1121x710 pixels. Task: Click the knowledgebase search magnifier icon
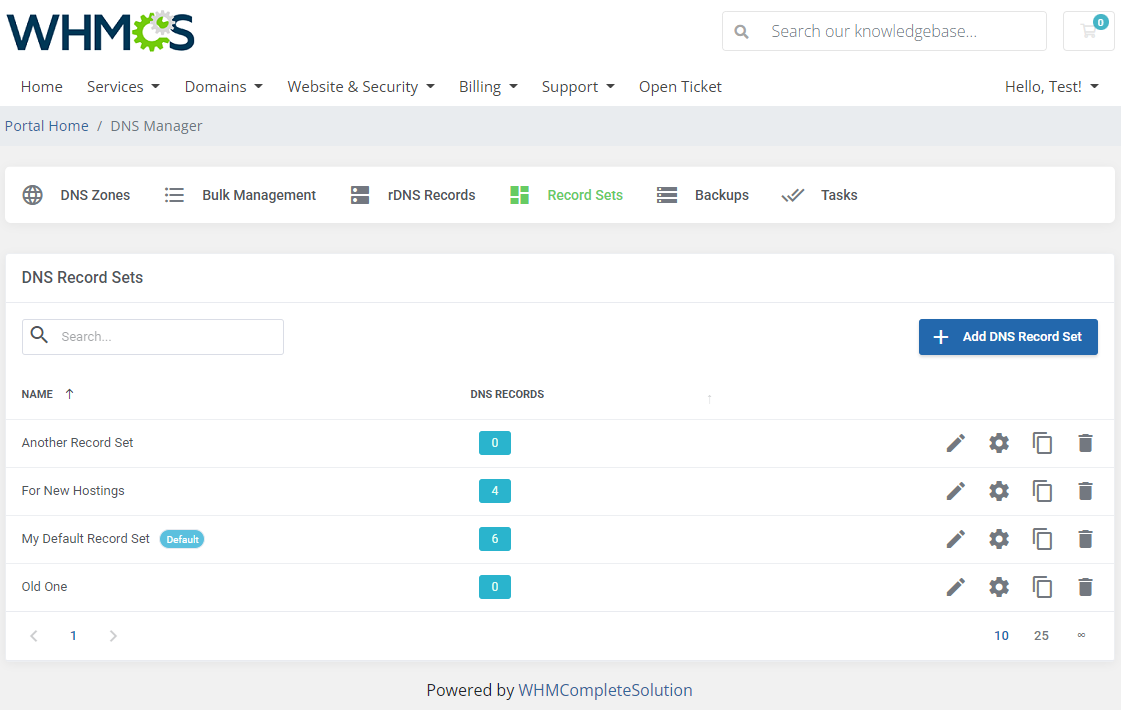pyautogui.click(x=741, y=31)
